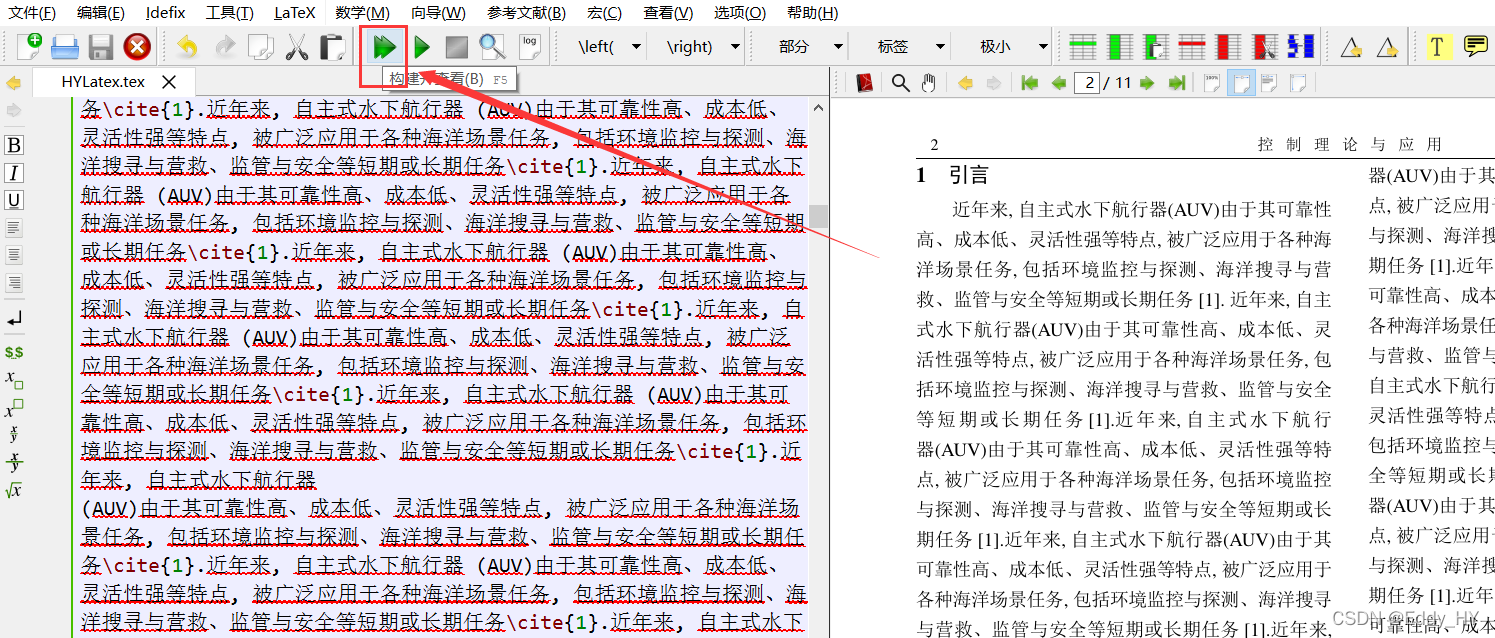This screenshot has width=1495, height=638.
Task: Go to the next PDF page
Action: [x=1147, y=83]
